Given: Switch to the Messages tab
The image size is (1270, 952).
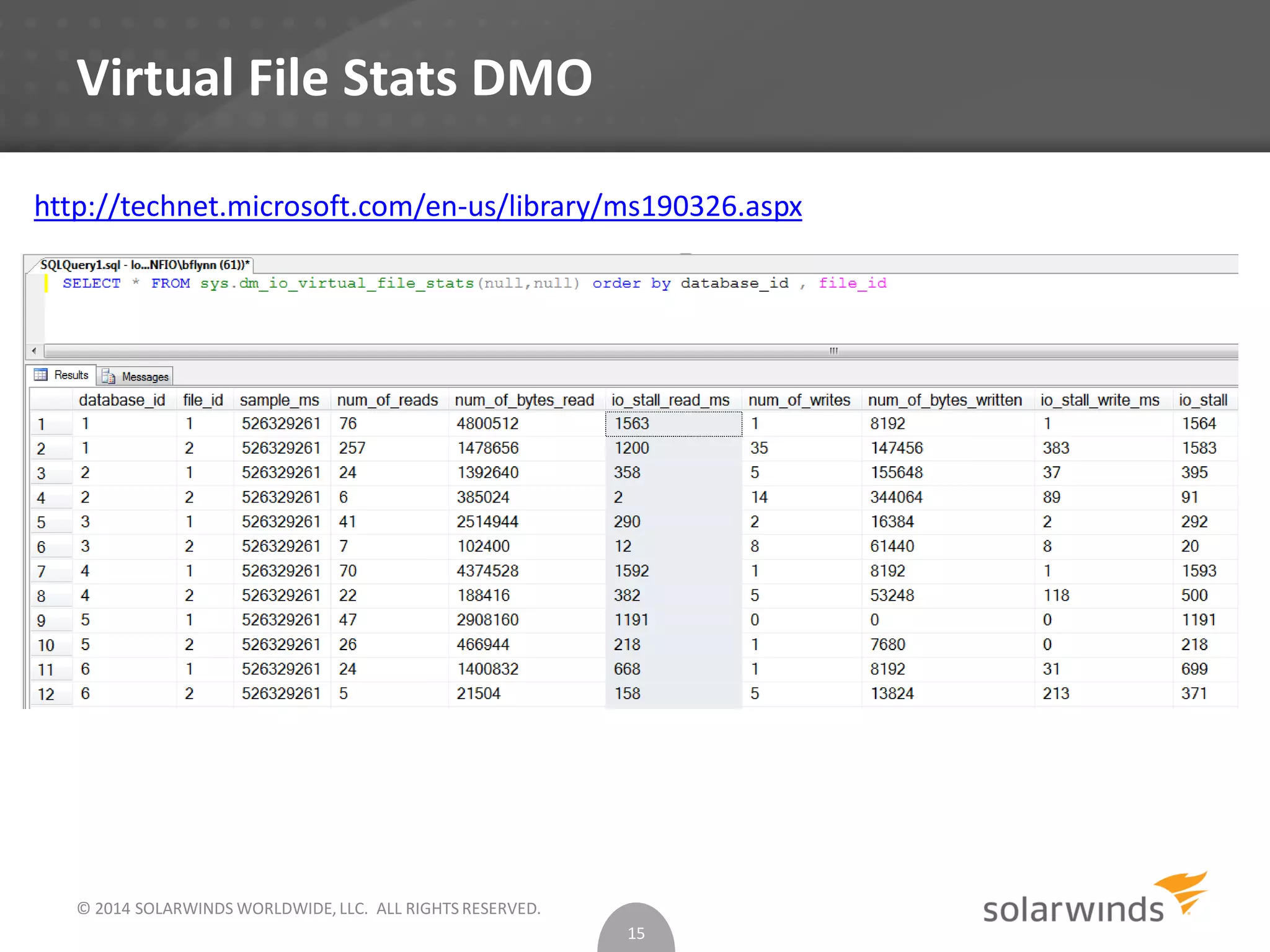Looking at the screenshot, I should click(x=135, y=376).
